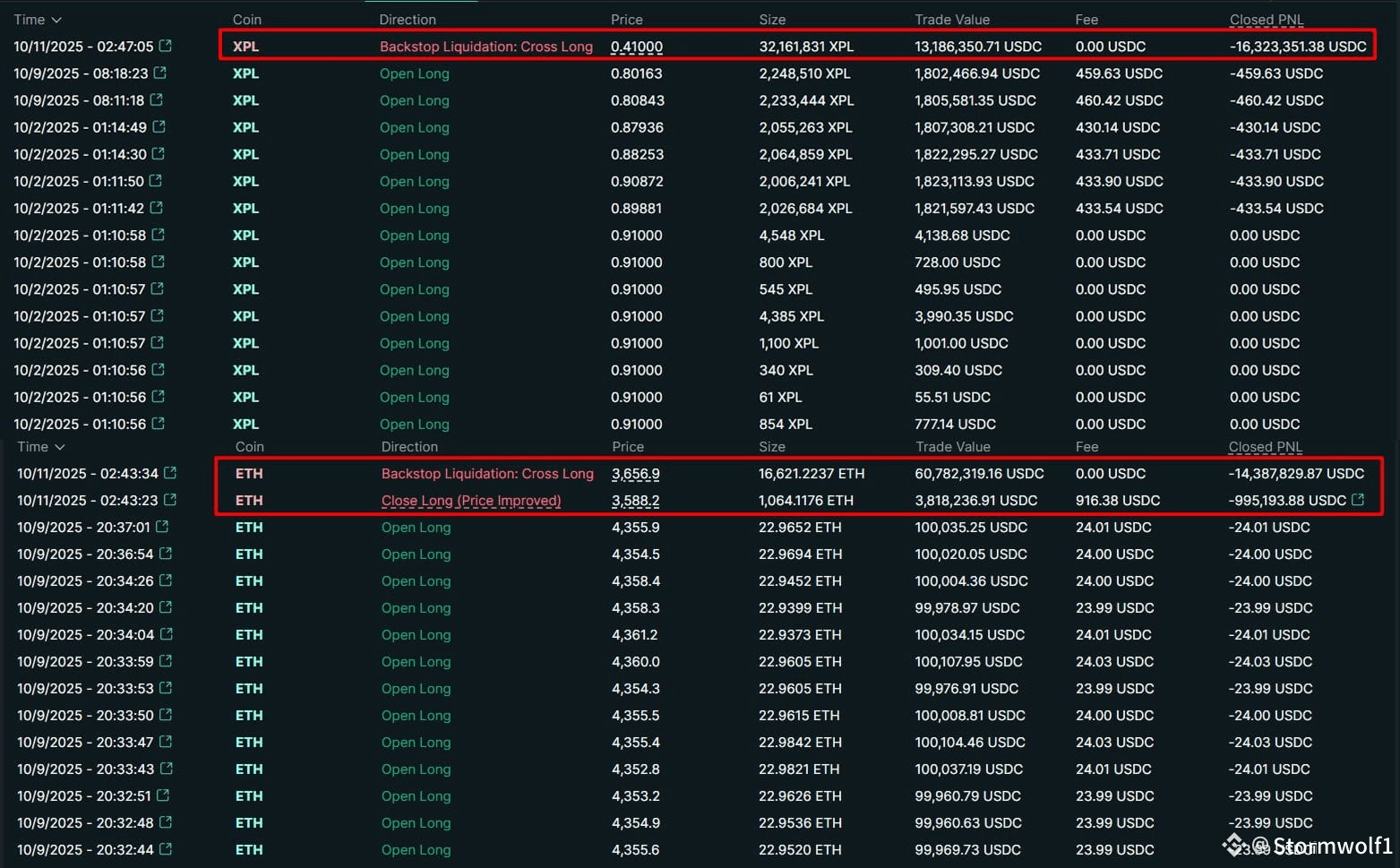Select price 0.87936 in XPL table

(x=638, y=127)
